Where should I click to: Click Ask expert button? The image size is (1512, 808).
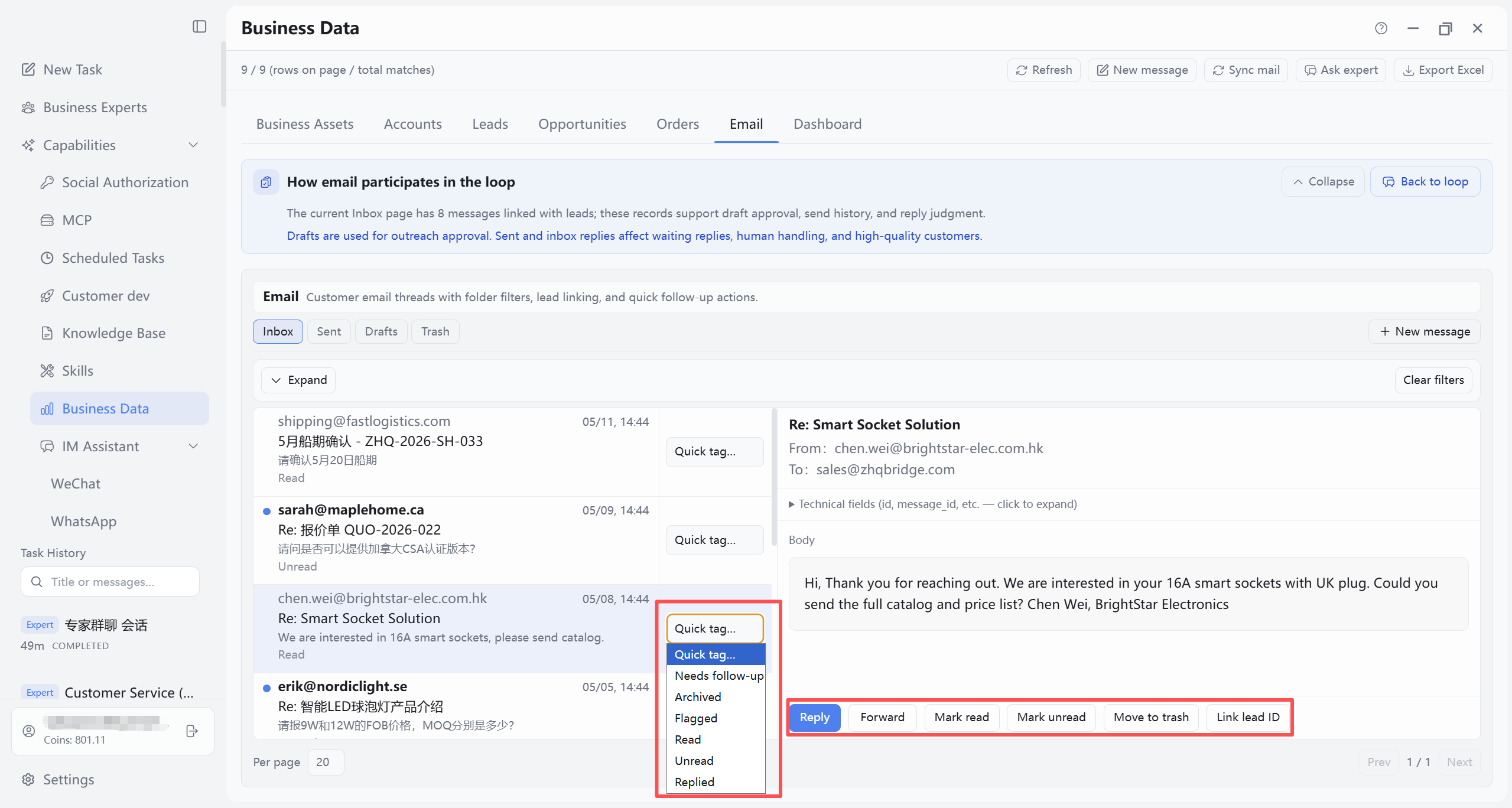(x=1341, y=70)
